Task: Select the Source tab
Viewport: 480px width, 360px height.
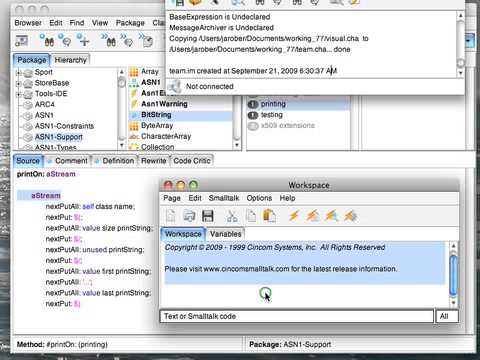Action: (28, 161)
